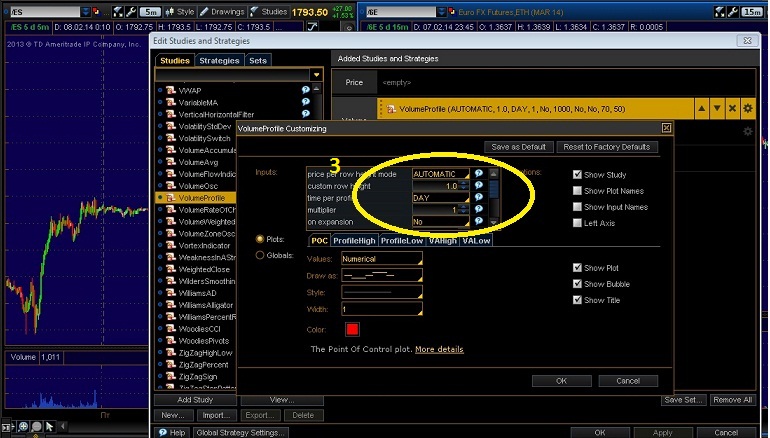
Task: Open wrench settings icon on /6E chart
Action: click(x=732, y=12)
